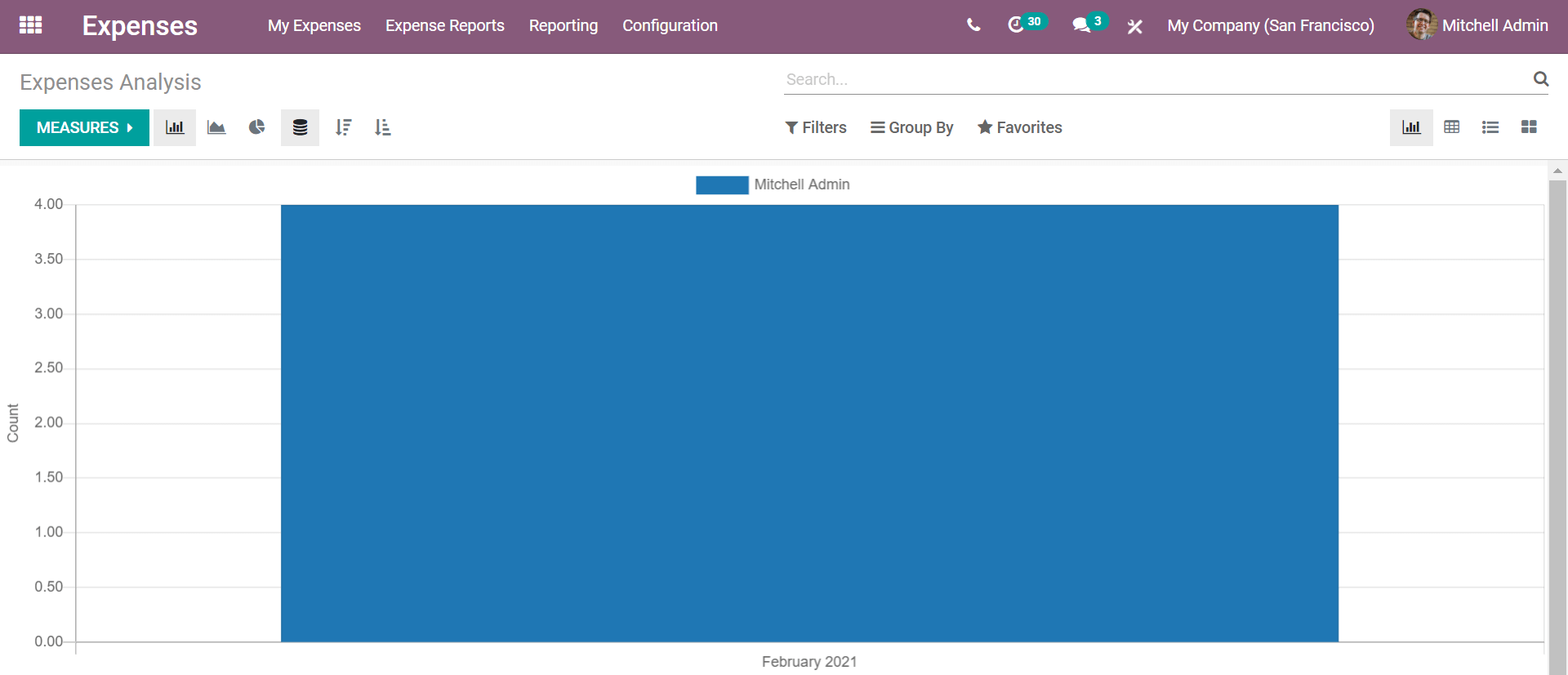Screen dimensions: 1568x675
Task: Click the debug tools wrench icon
Action: coord(1134,26)
